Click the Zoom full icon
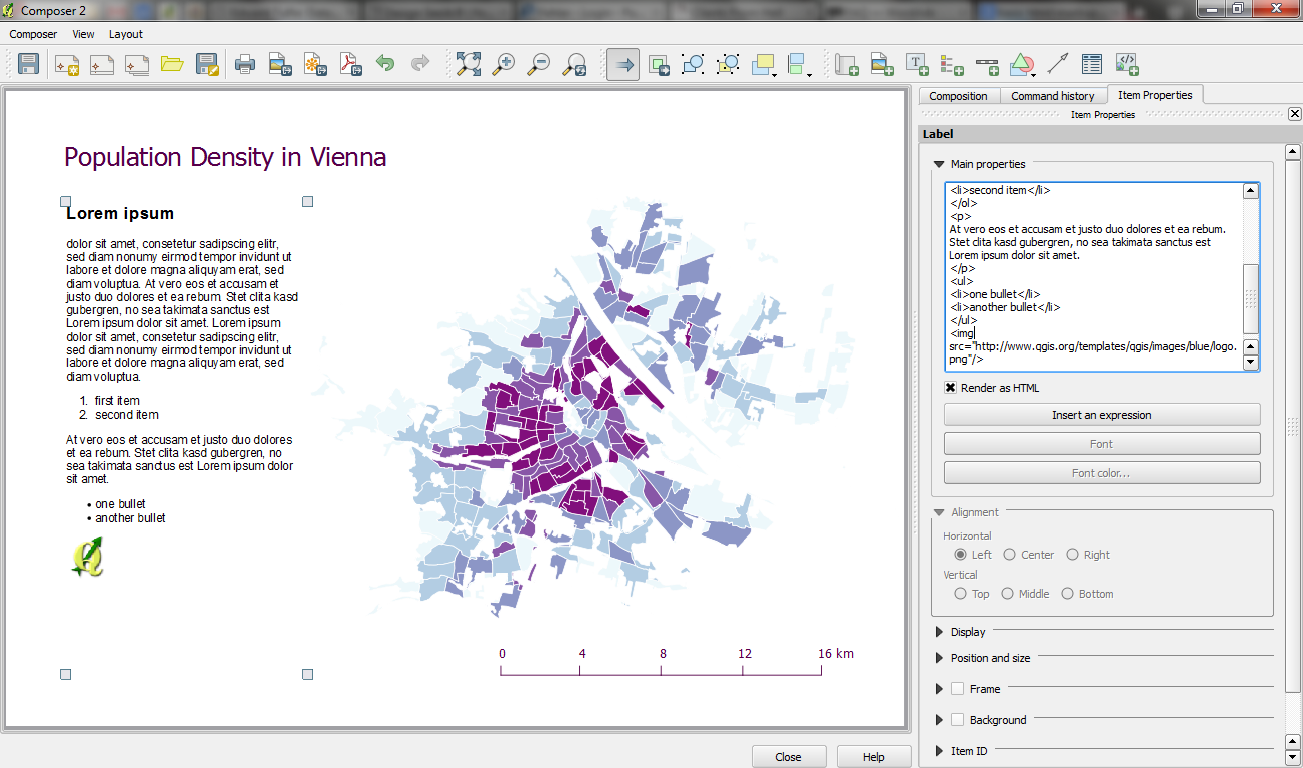Screen dimensions: 1303x768 point(468,65)
